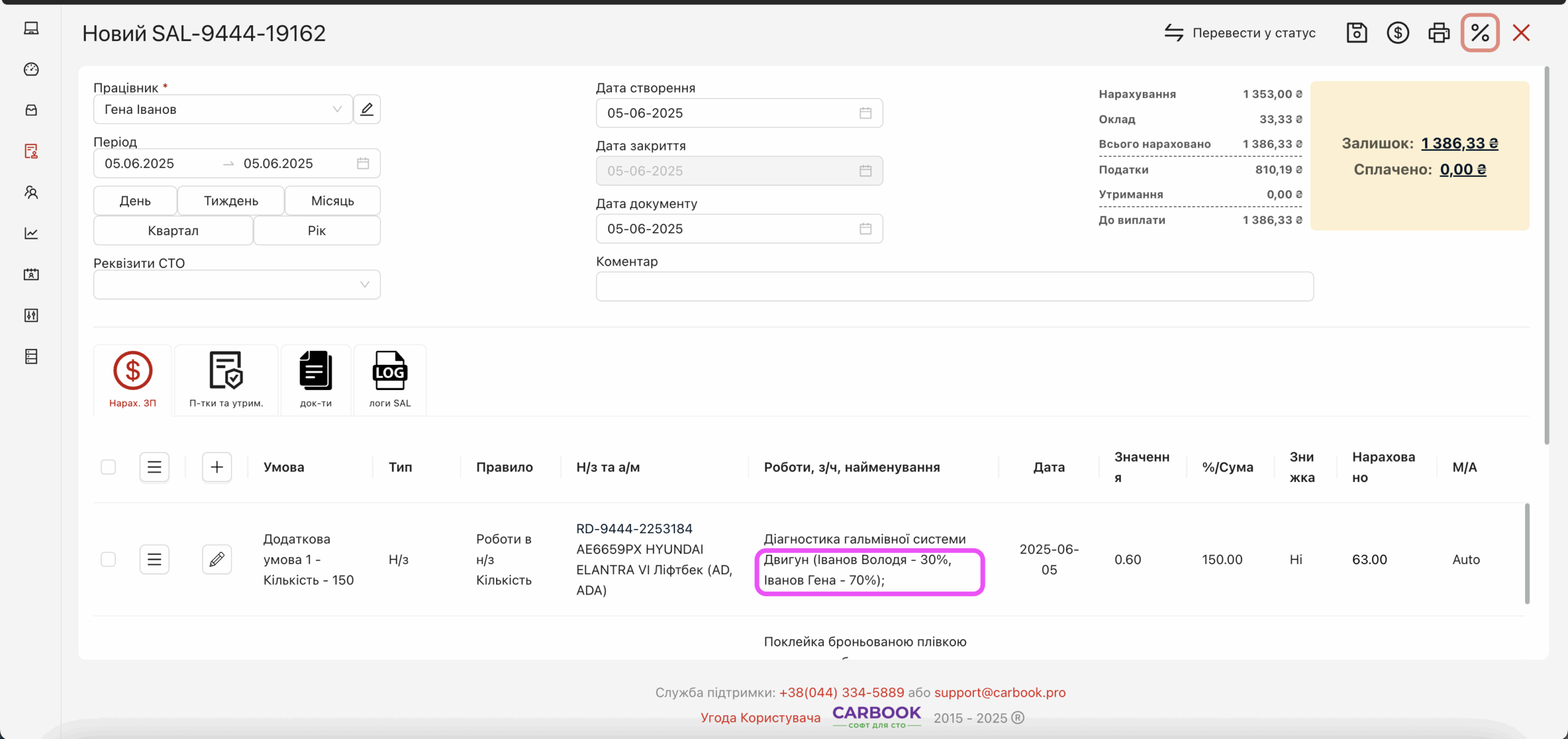Screen dimensions: 1568x739
Task: Tick the select-all checkbox in table header
Action: point(108,467)
